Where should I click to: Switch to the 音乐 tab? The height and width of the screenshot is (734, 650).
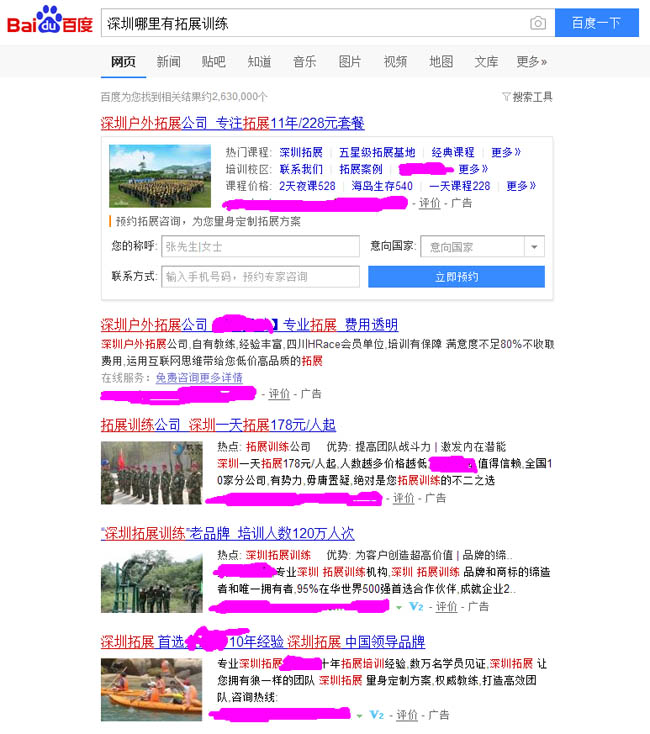coord(305,62)
